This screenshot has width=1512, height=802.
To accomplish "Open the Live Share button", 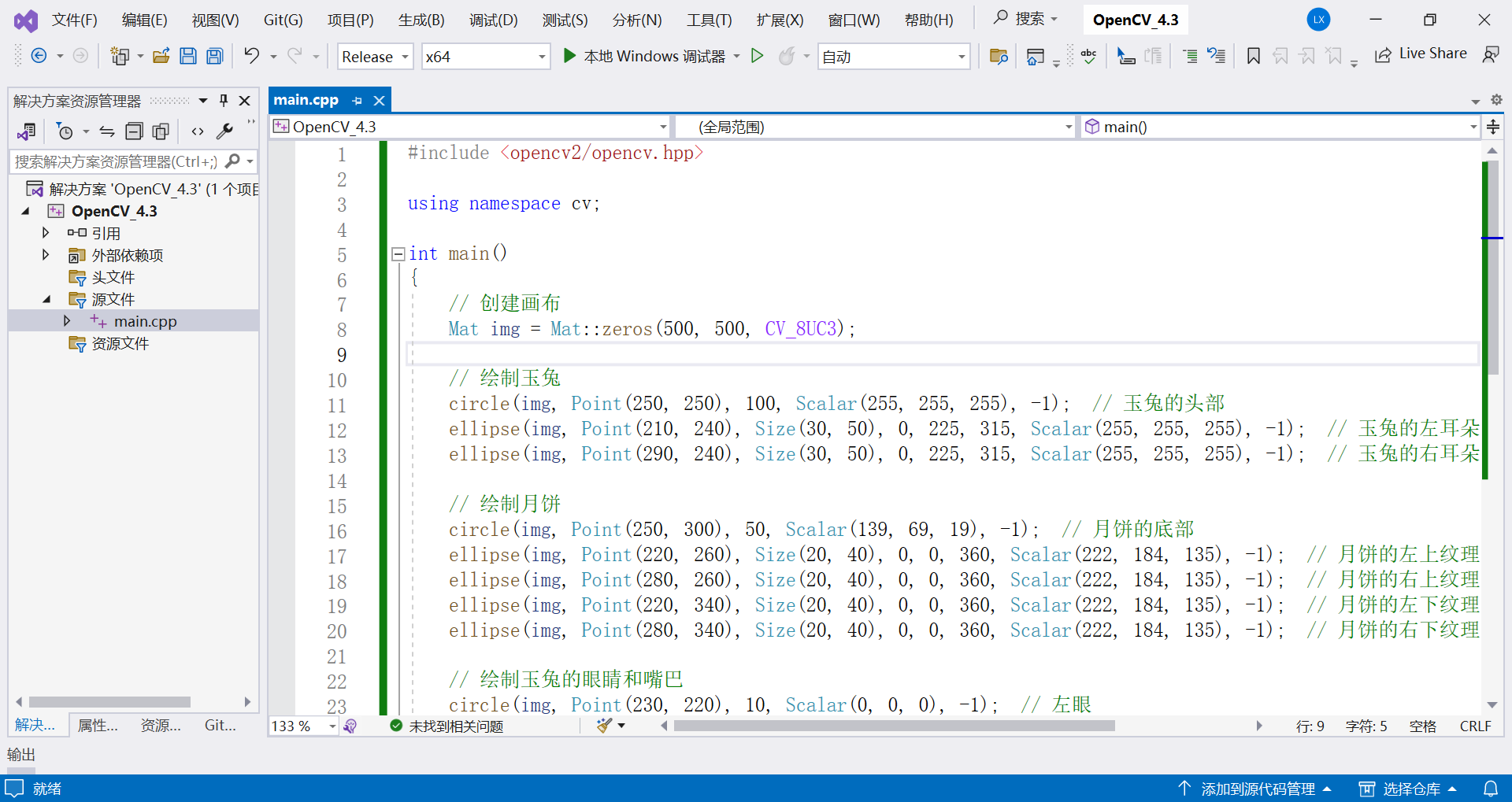I will (x=1421, y=54).
